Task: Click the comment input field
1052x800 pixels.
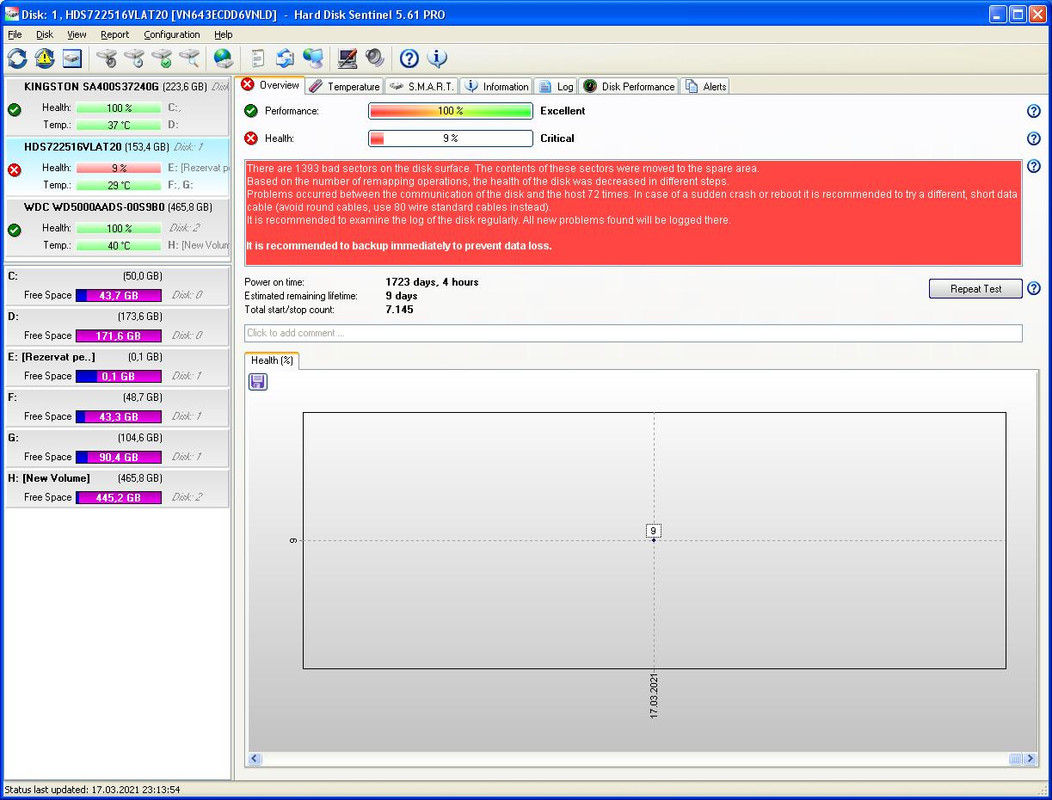Action: 633,333
